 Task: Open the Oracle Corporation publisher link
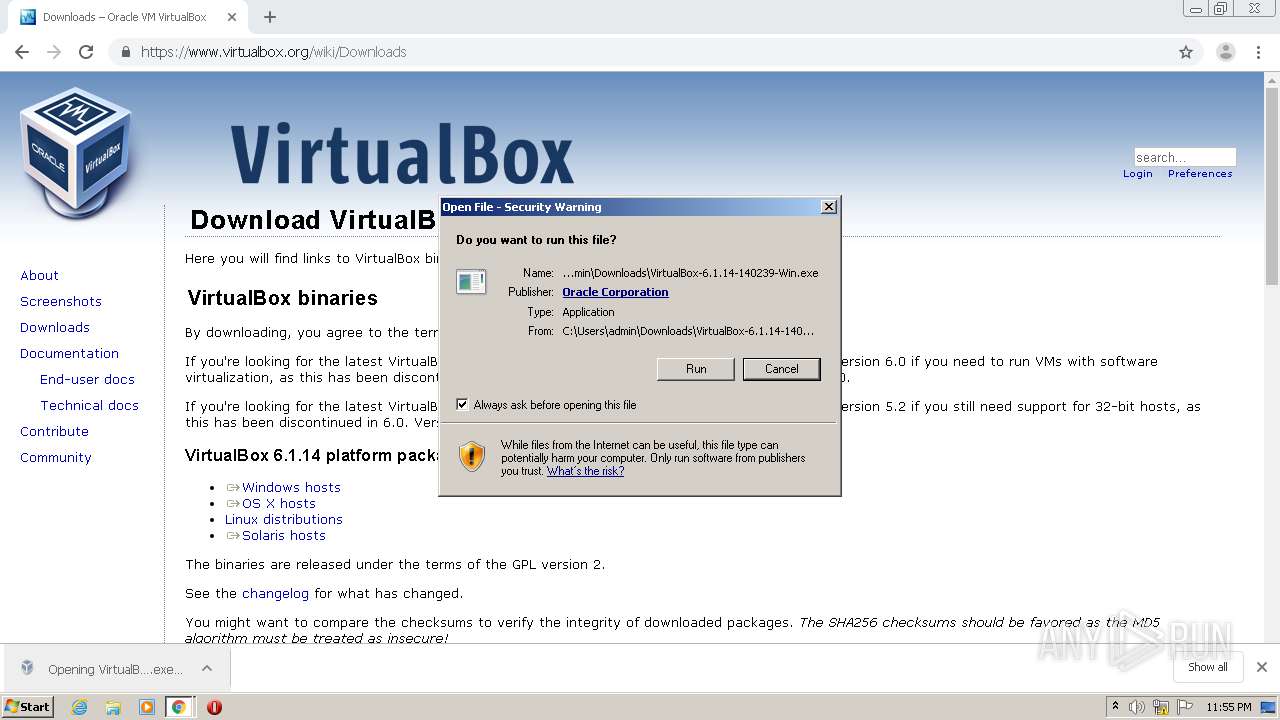click(615, 292)
